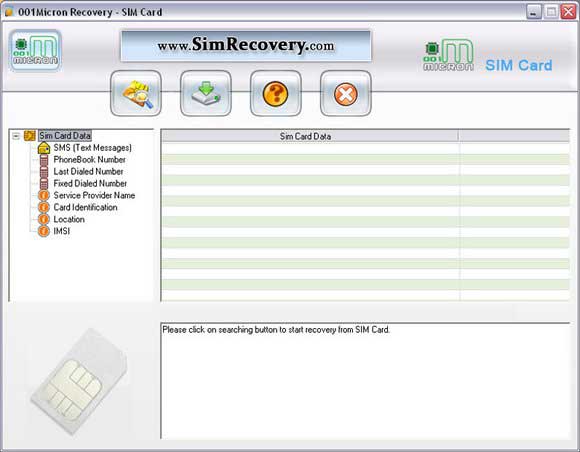Click the IMSI info icon
Screen dimensions: 580x452
[44, 231]
